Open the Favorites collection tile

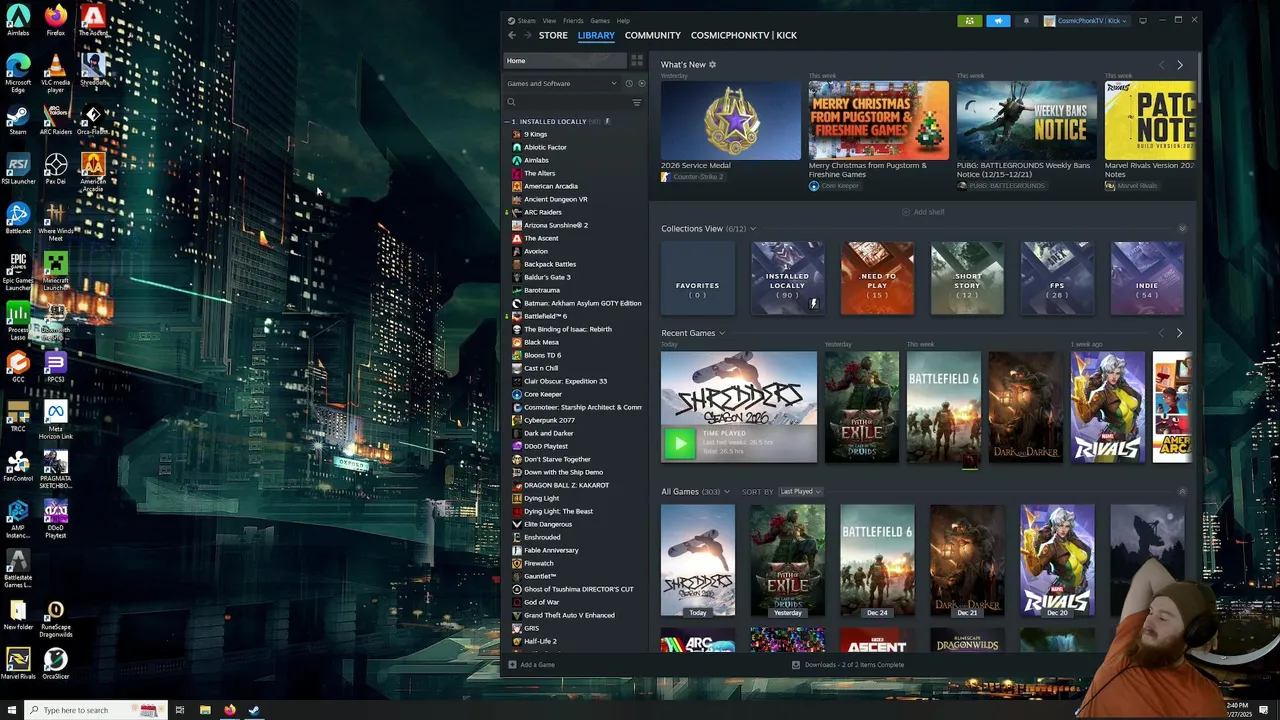coord(697,278)
